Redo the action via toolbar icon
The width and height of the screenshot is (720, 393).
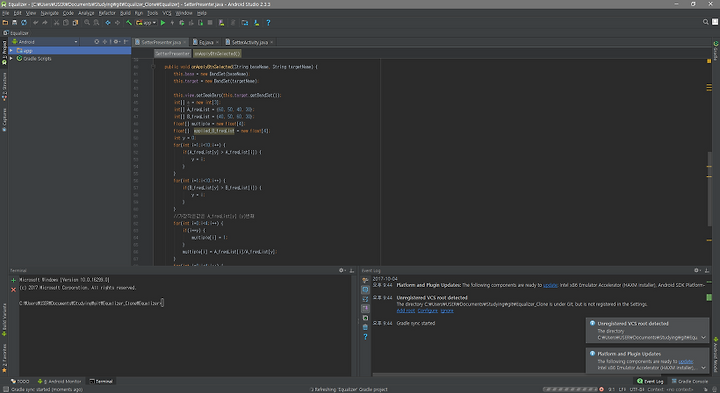click(x=45, y=22)
